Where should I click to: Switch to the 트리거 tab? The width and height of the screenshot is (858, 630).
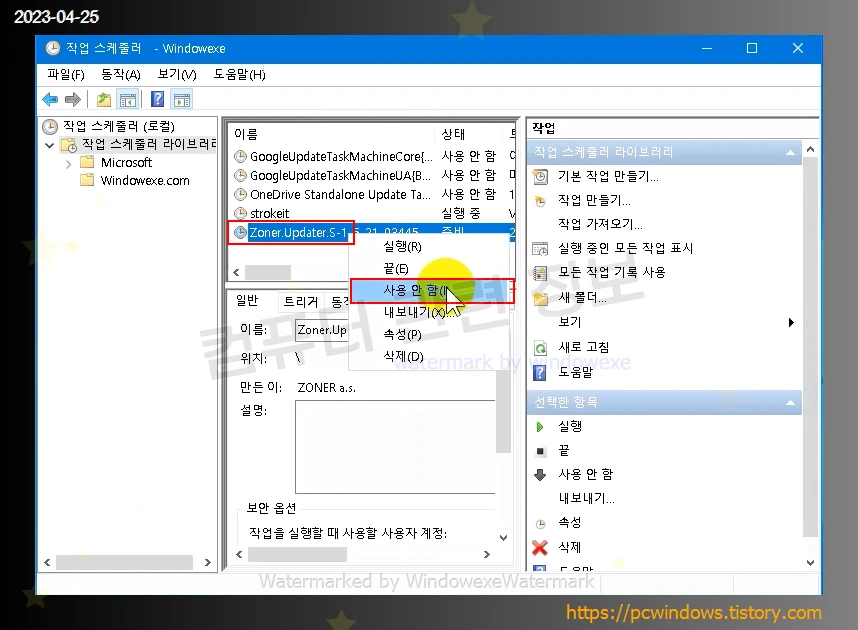[x=300, y=302]
